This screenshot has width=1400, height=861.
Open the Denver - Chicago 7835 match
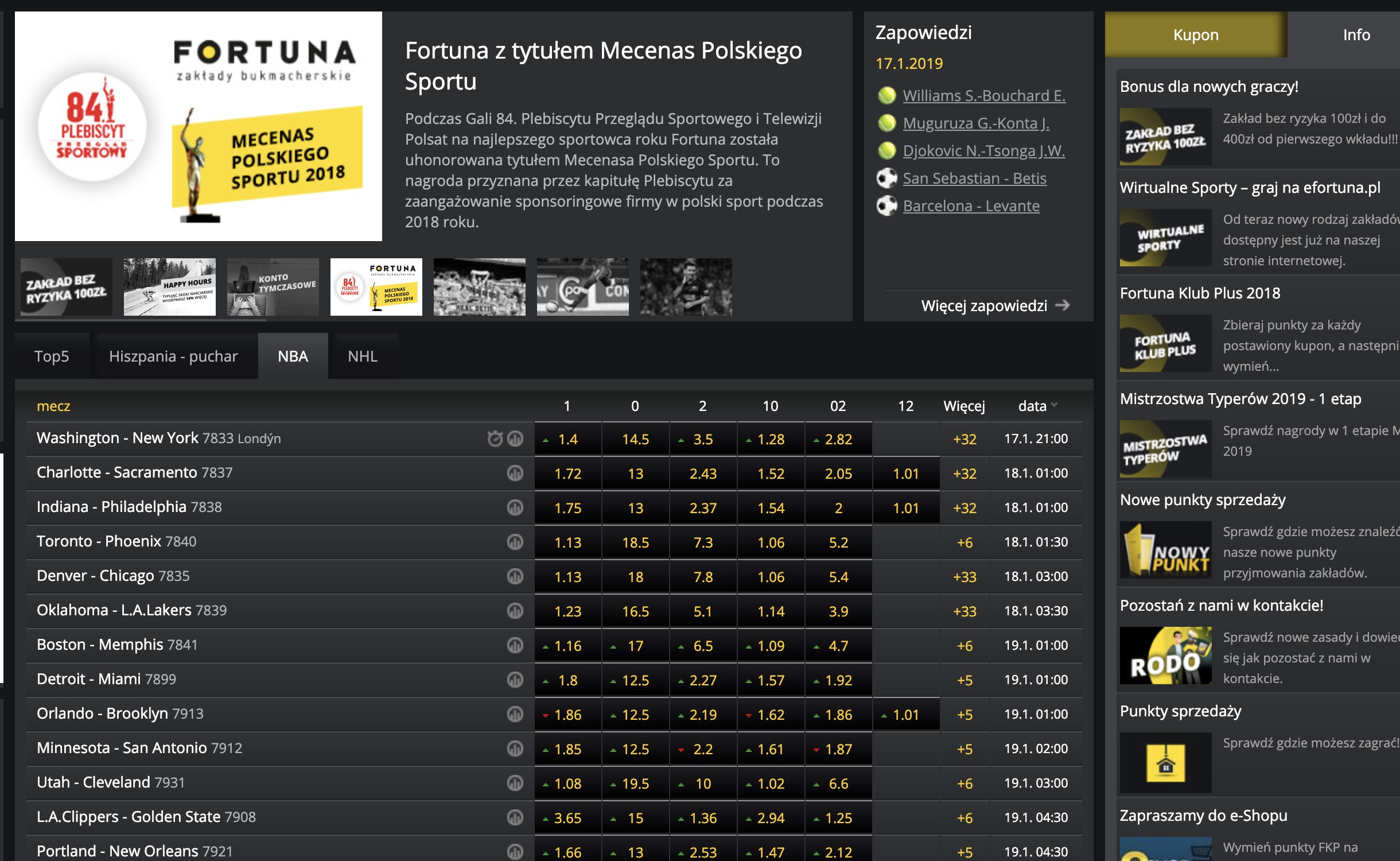coord(113,576)
